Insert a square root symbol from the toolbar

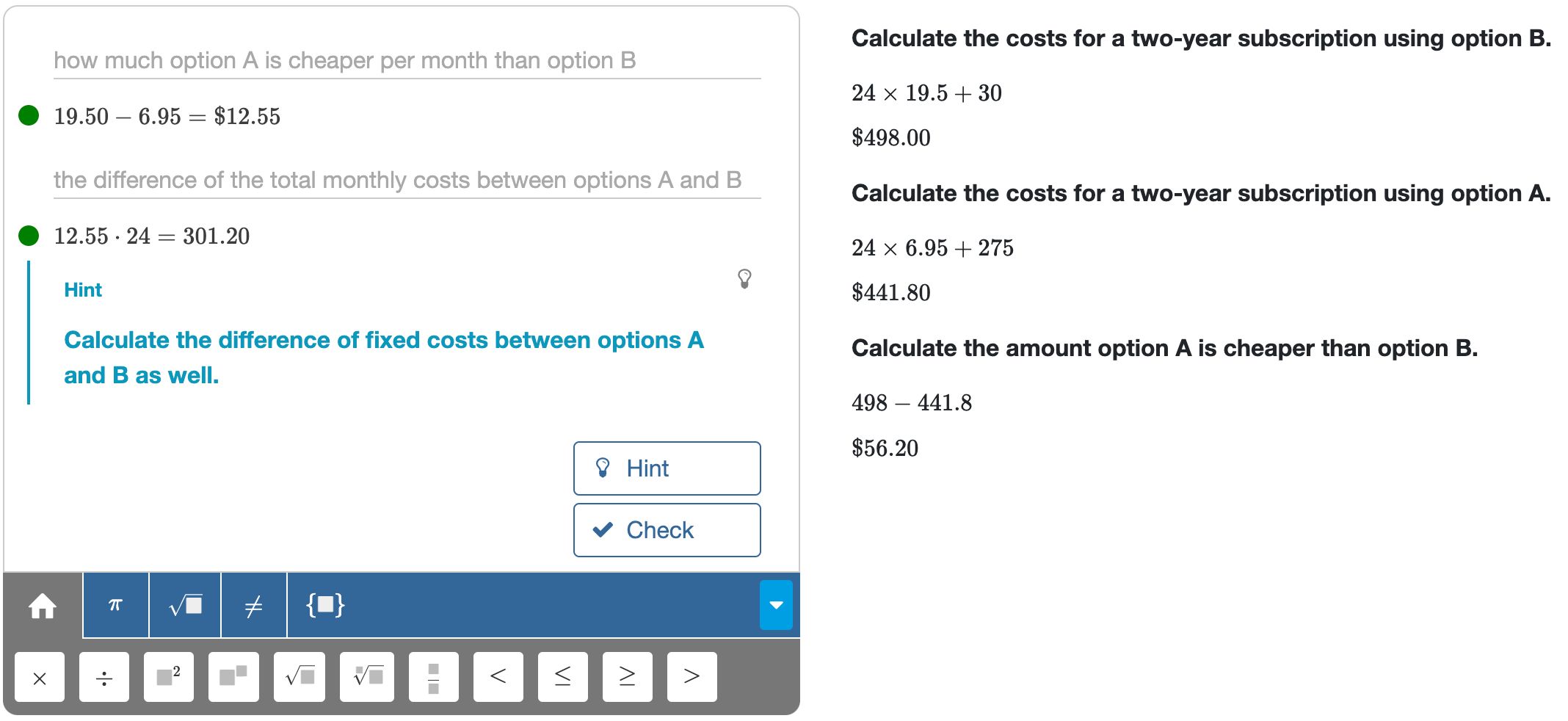[184, 604]
